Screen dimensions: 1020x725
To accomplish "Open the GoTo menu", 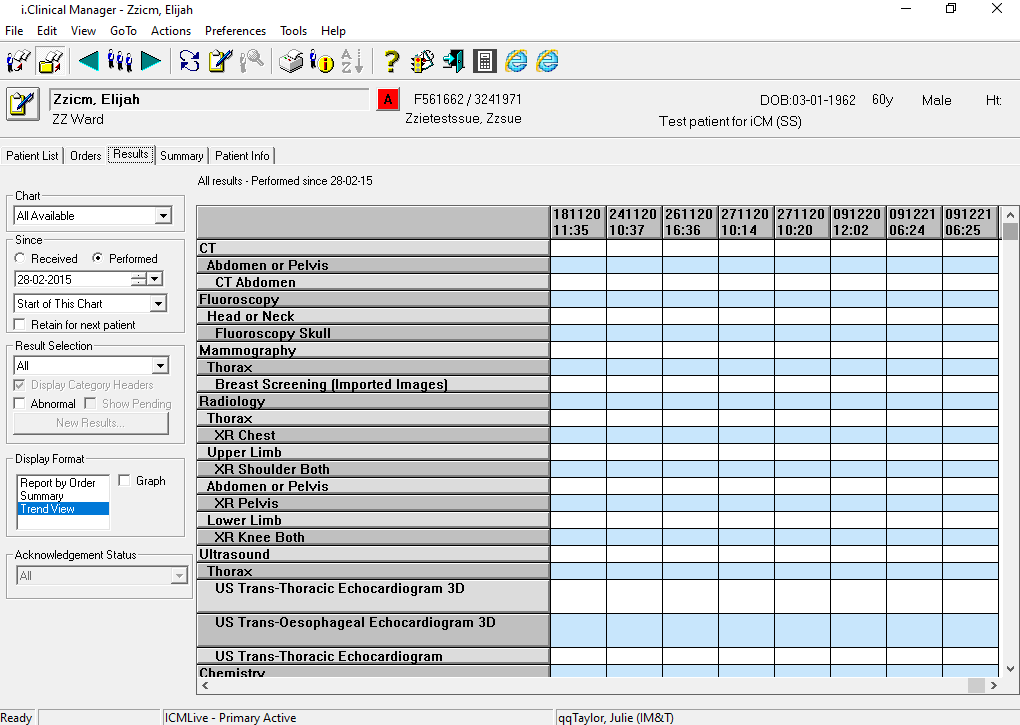I will [124, 31].
